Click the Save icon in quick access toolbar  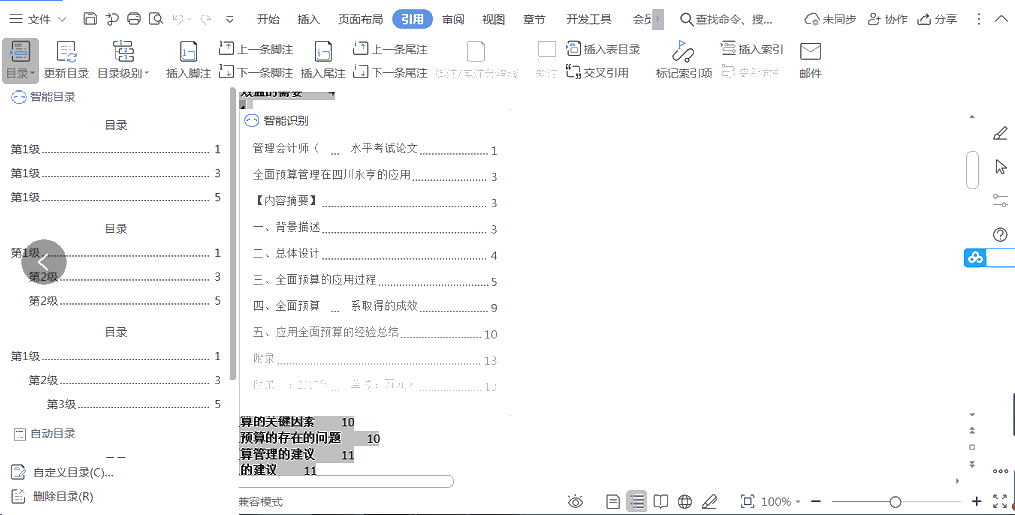(91, 19)
